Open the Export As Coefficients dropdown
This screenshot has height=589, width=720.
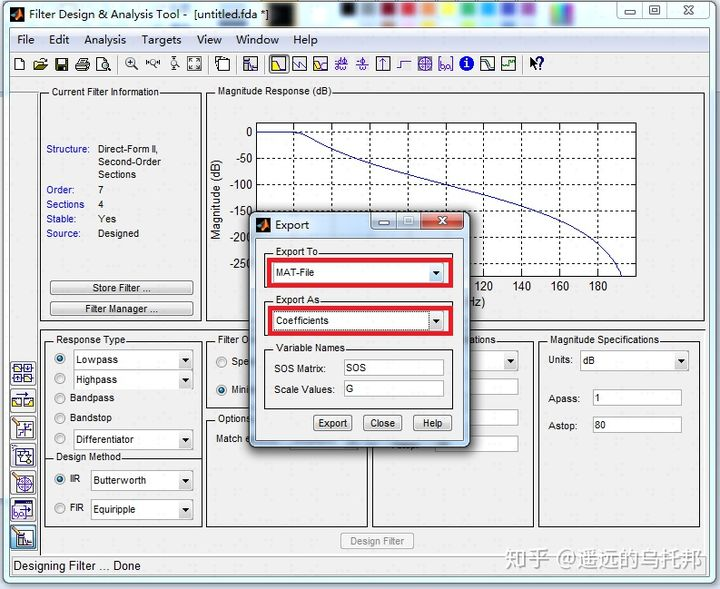(x=436, y=321)
